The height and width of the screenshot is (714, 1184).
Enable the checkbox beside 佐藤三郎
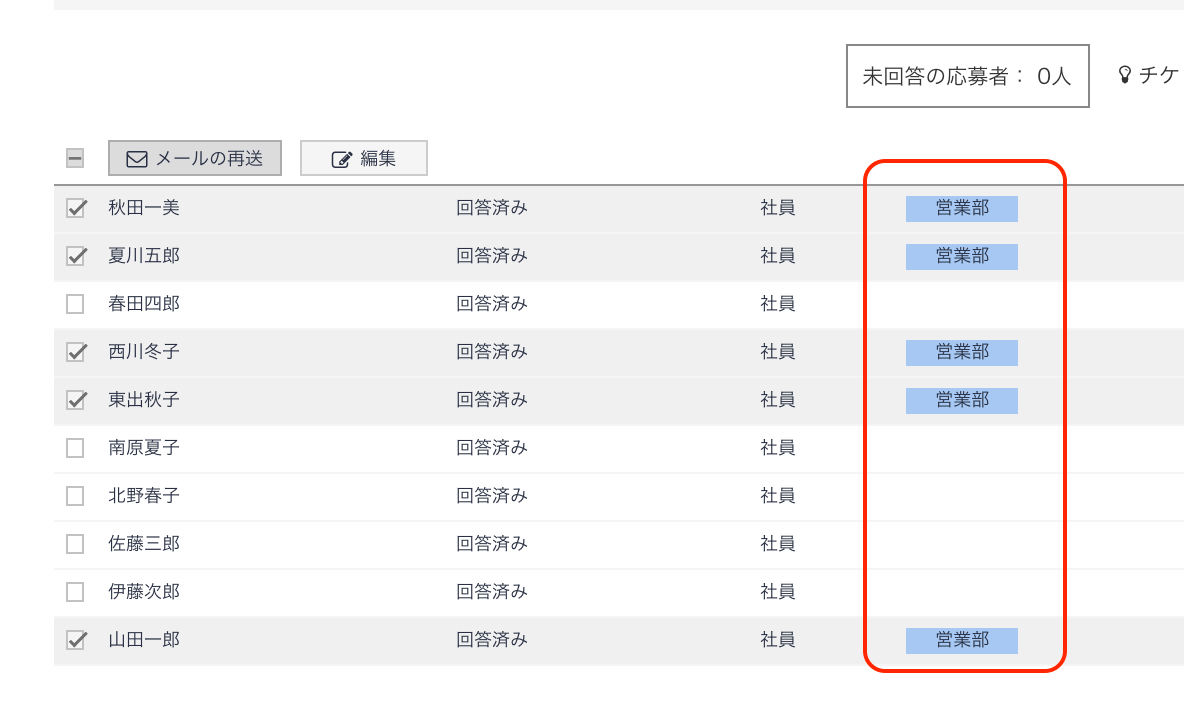[x=75, y=544]
